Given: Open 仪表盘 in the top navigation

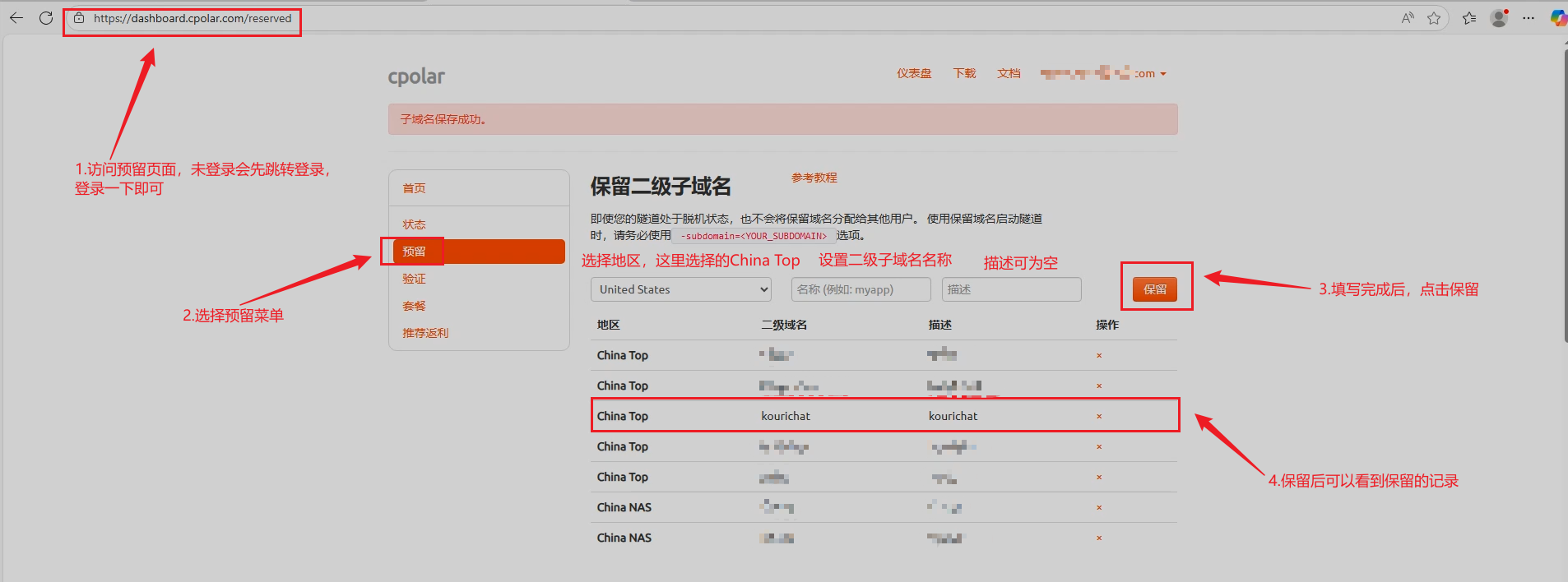Looking at the screenshot, I should pos(914,73).
